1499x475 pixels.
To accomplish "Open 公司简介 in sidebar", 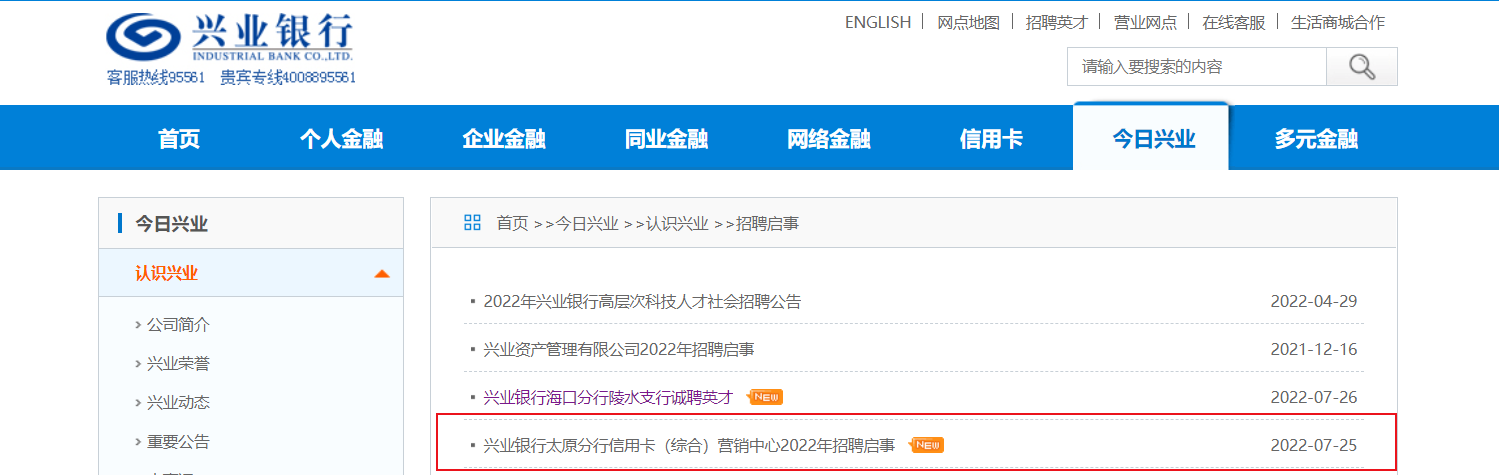I will click(178, 325).
